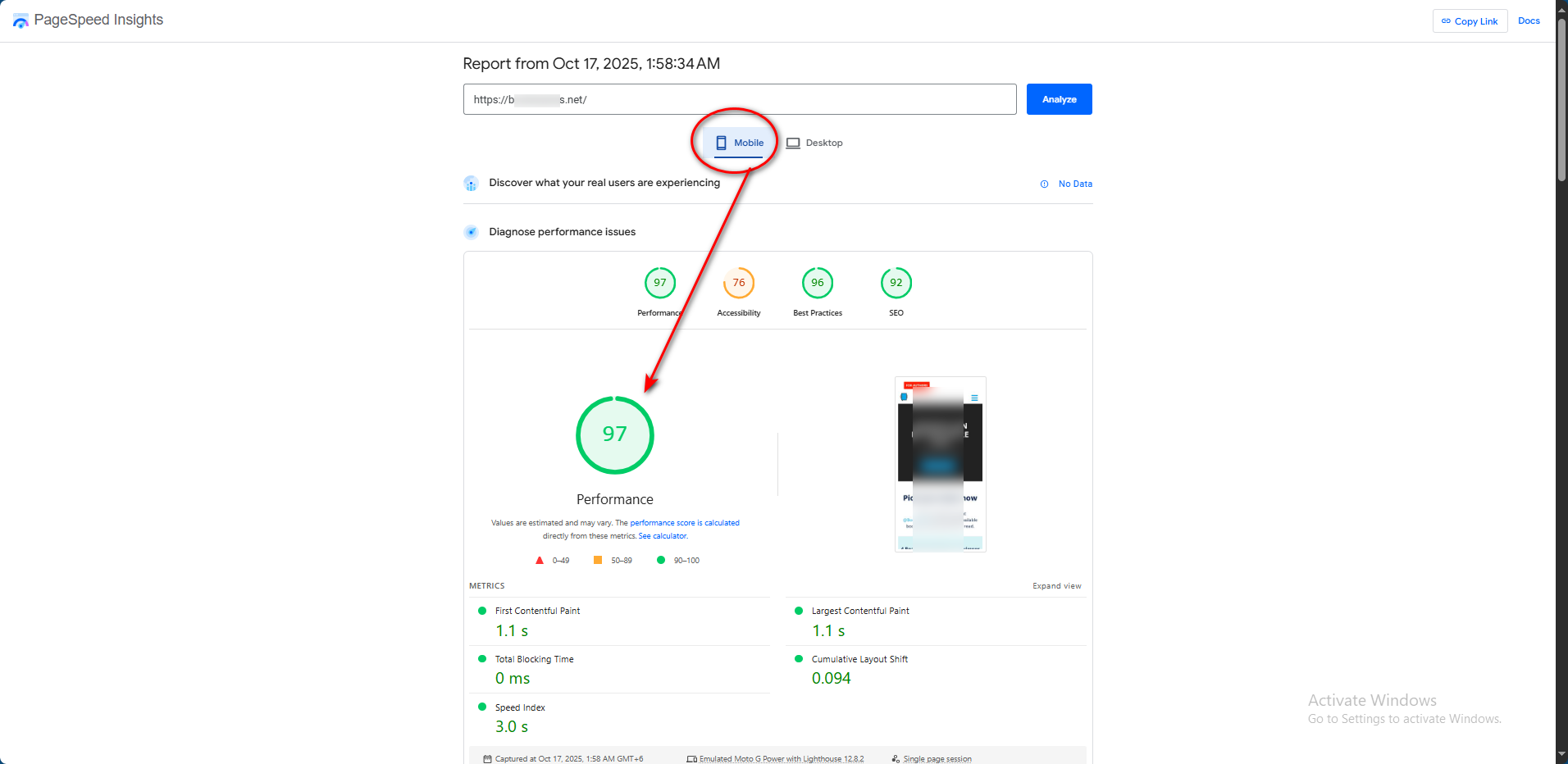Click the Diagnose performance issues icon
Image resolution: width=1568 pixels, height=764 pixels.
pos(471,232)
